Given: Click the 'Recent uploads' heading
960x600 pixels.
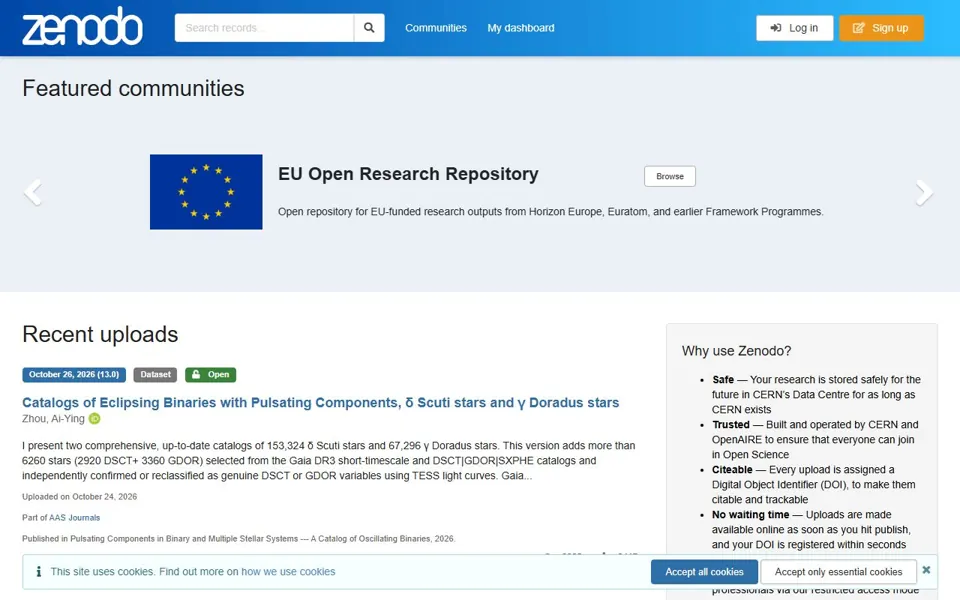Looking at the screenshot, I should (x=100, y=334).
